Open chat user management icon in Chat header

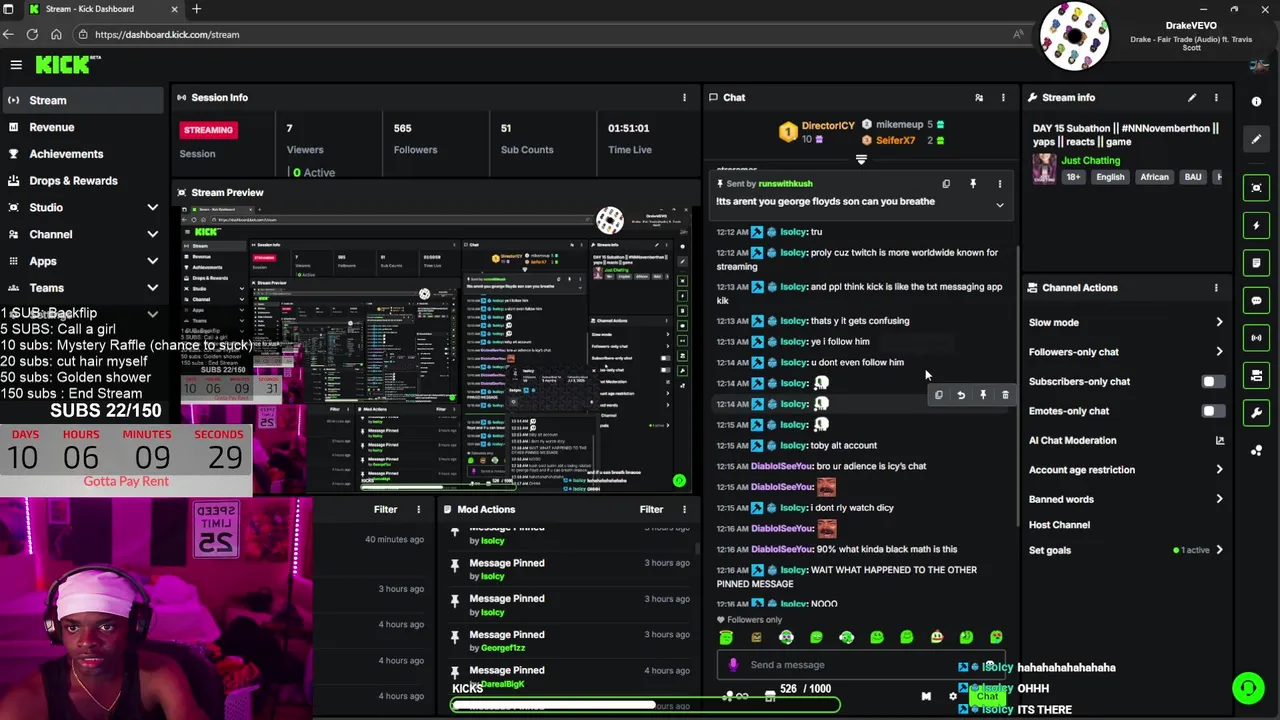coord(979,97)
